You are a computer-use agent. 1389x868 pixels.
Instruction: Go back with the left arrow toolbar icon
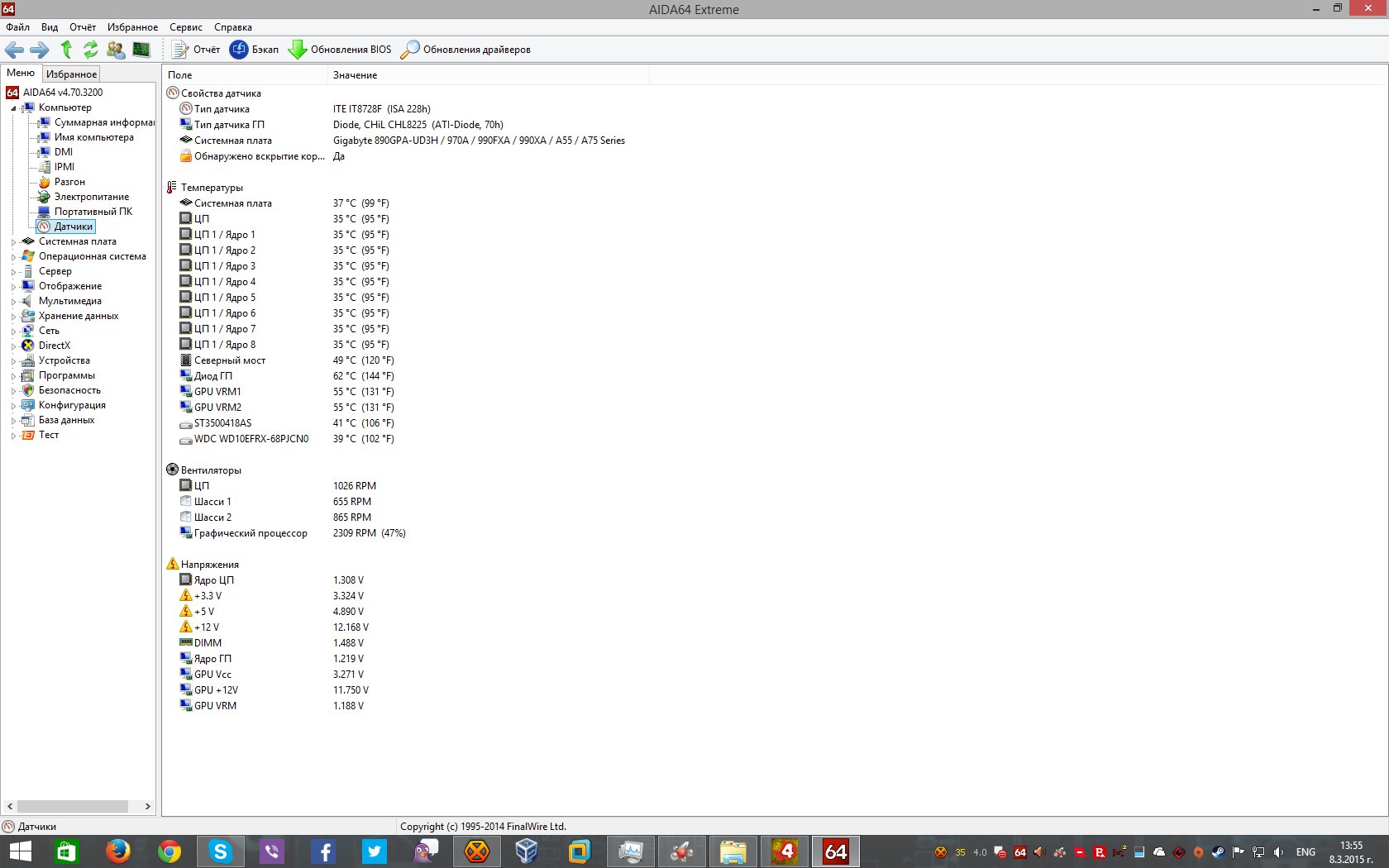14,50
